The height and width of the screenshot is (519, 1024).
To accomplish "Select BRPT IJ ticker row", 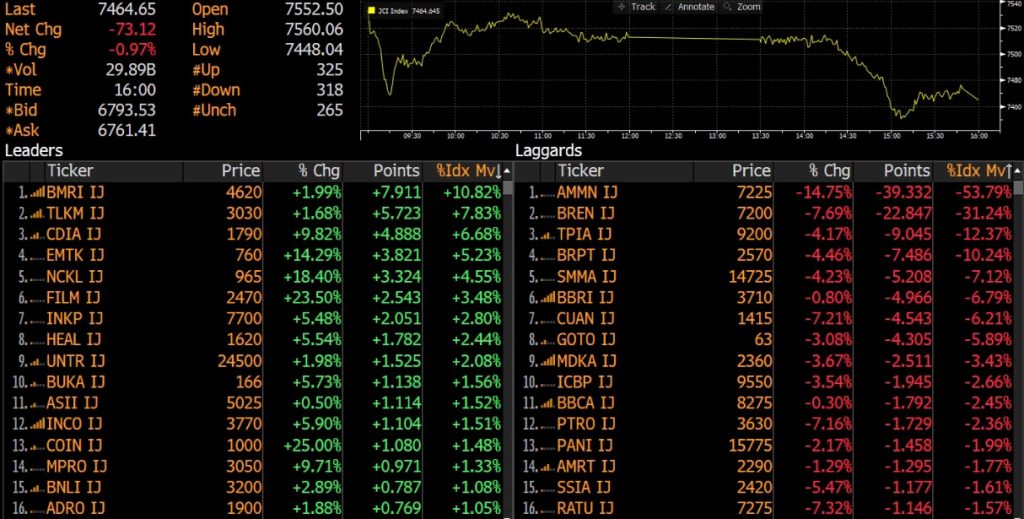I will tap(586, 255).
